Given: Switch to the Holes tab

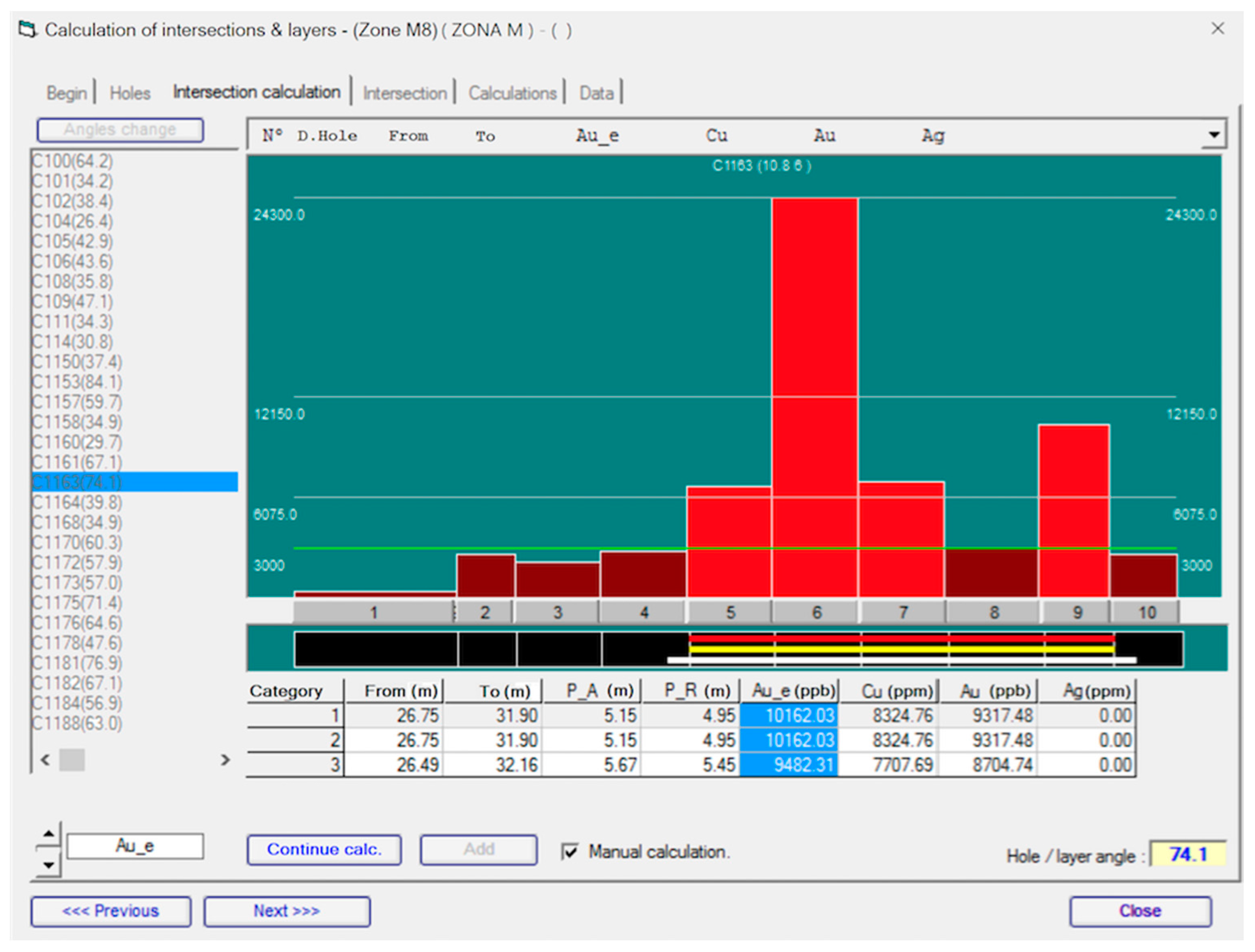Looking at the screenshot, I should (x=130, y=93).
